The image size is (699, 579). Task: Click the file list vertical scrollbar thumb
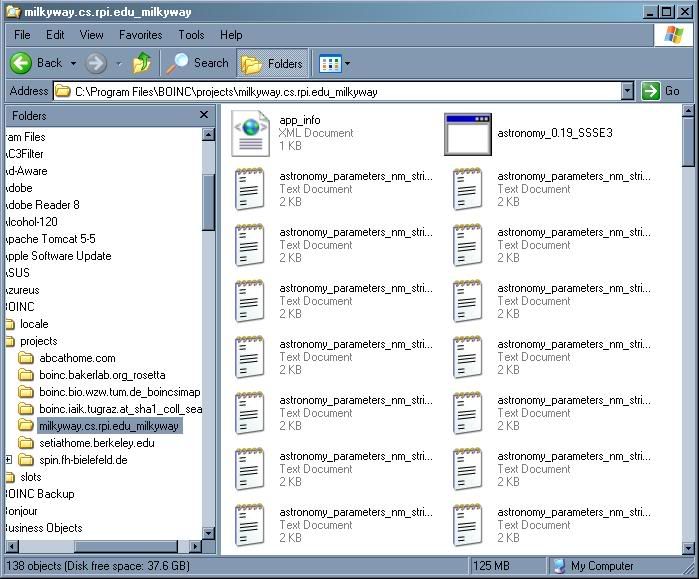[x=688, y=142]
